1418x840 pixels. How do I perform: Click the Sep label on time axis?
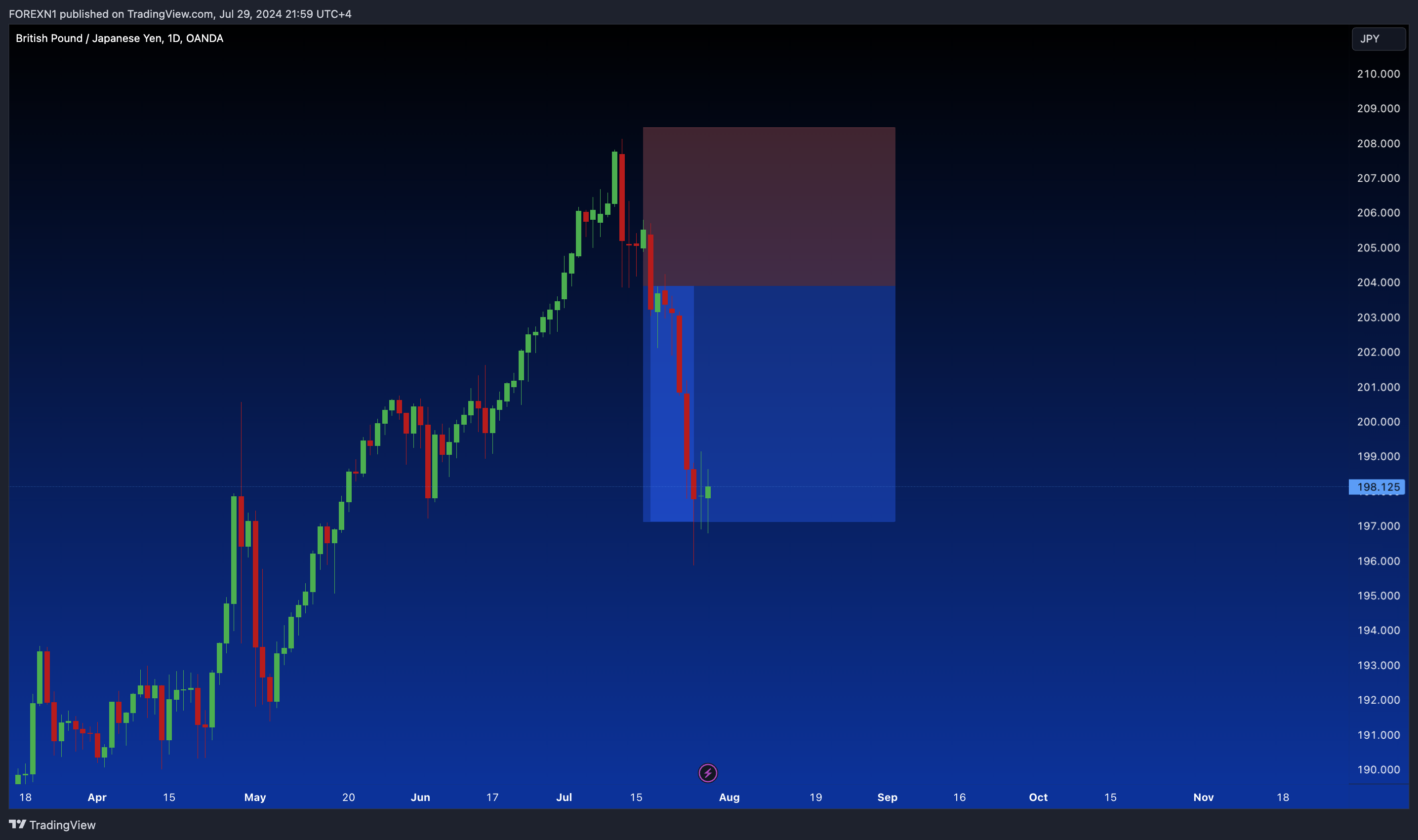coord(887,797)
